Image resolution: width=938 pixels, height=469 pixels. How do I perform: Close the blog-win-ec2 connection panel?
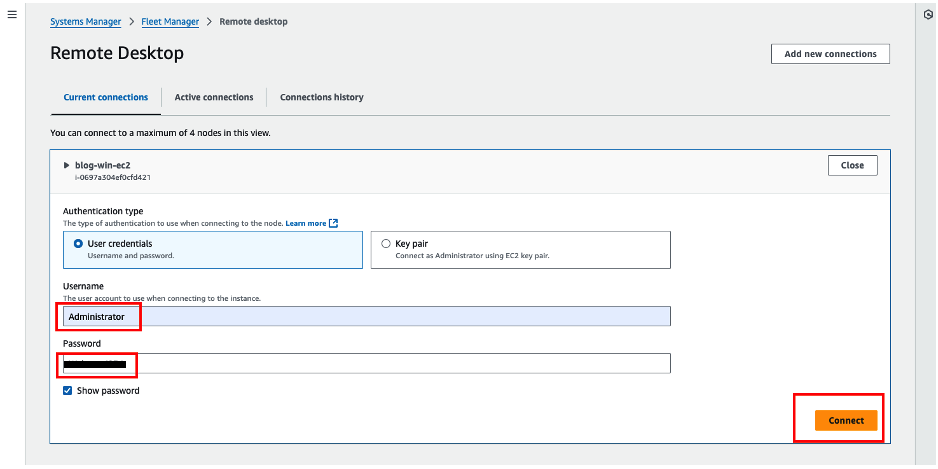pos(852,165)
